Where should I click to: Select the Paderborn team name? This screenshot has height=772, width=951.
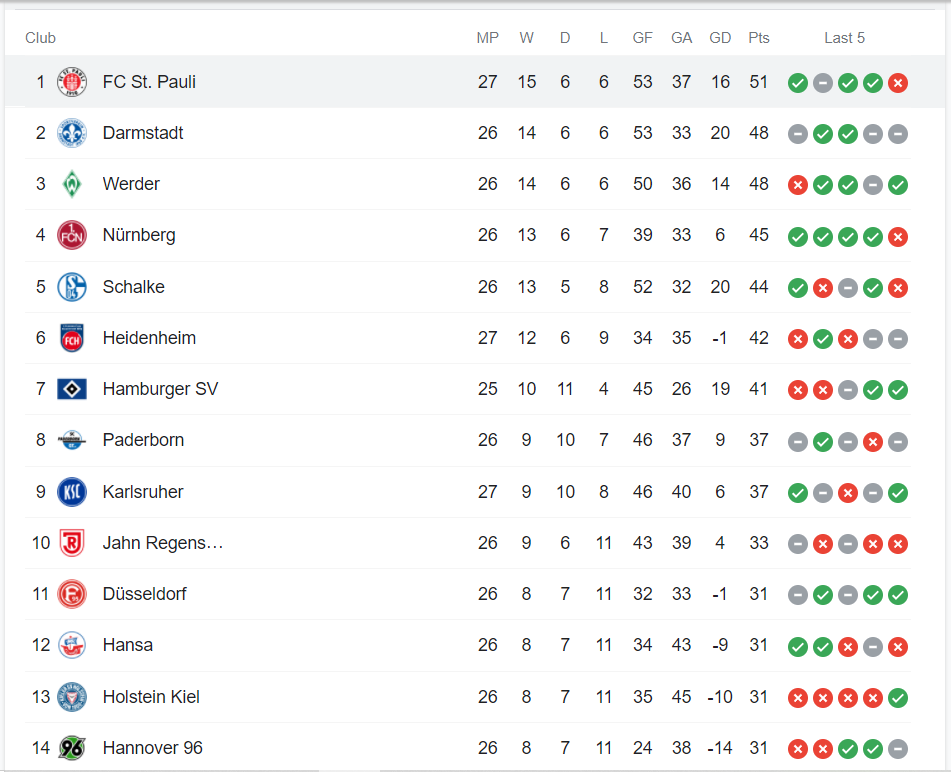point(143,440)
